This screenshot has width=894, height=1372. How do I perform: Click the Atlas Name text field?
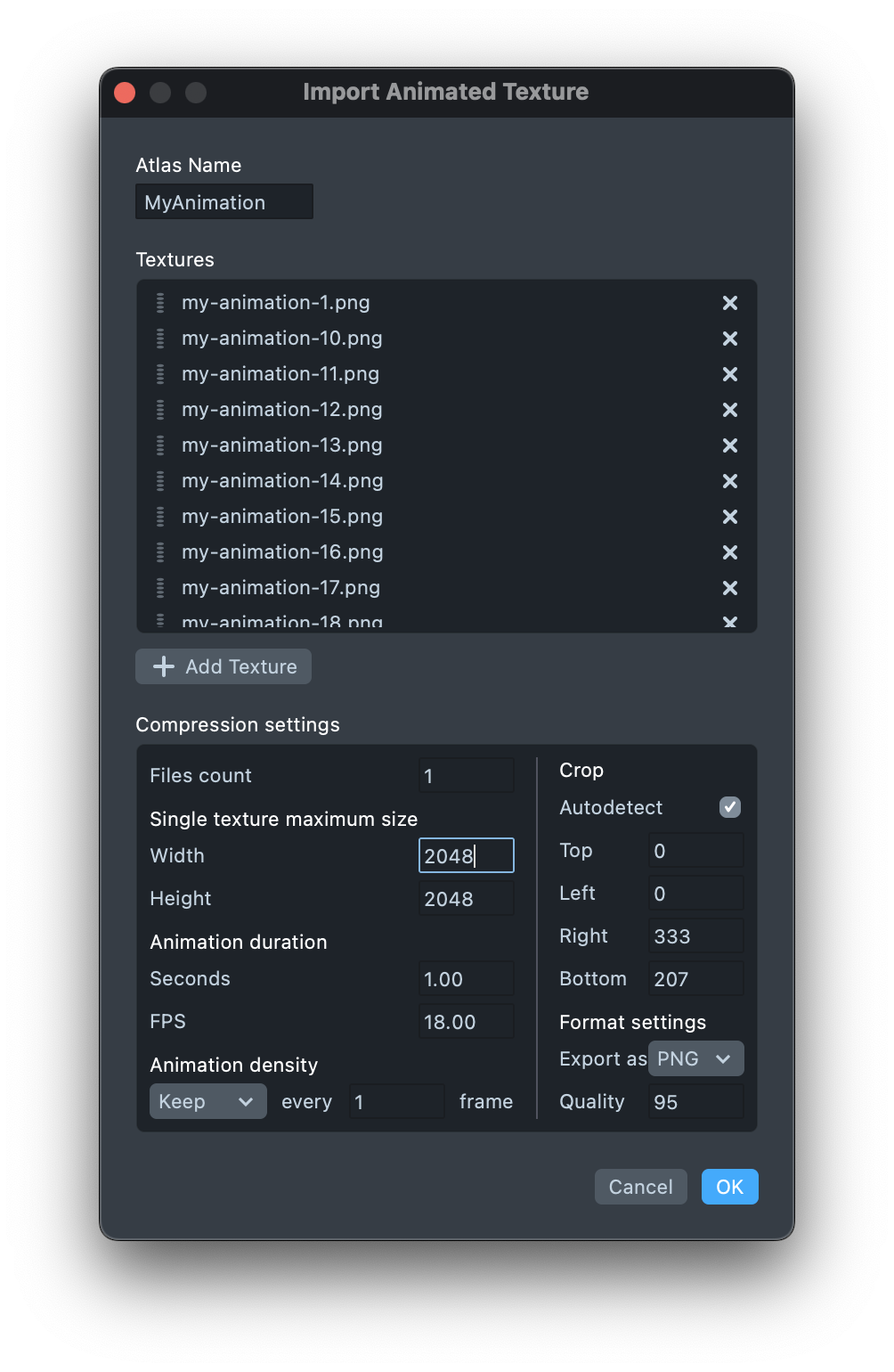(x=224, y=202)
